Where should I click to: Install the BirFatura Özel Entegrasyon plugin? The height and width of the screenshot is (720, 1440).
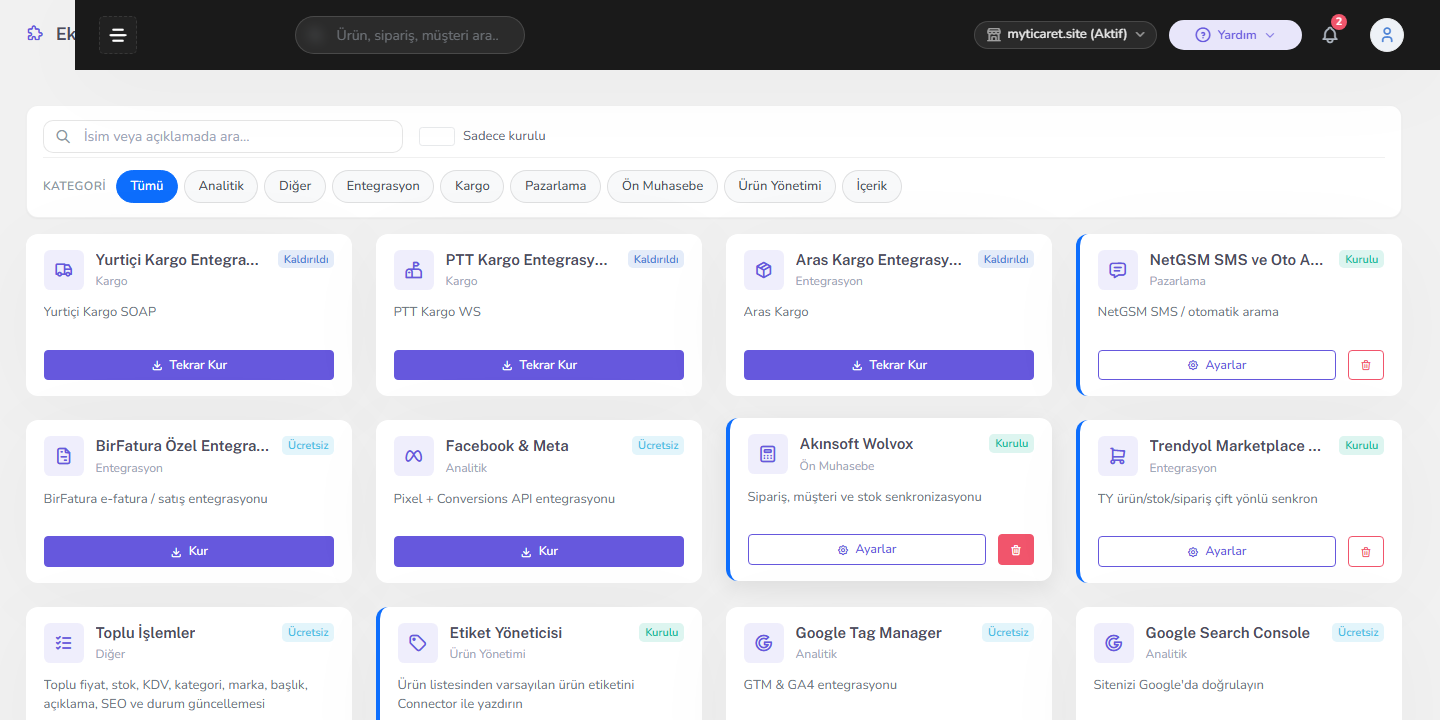pos(189,551)
